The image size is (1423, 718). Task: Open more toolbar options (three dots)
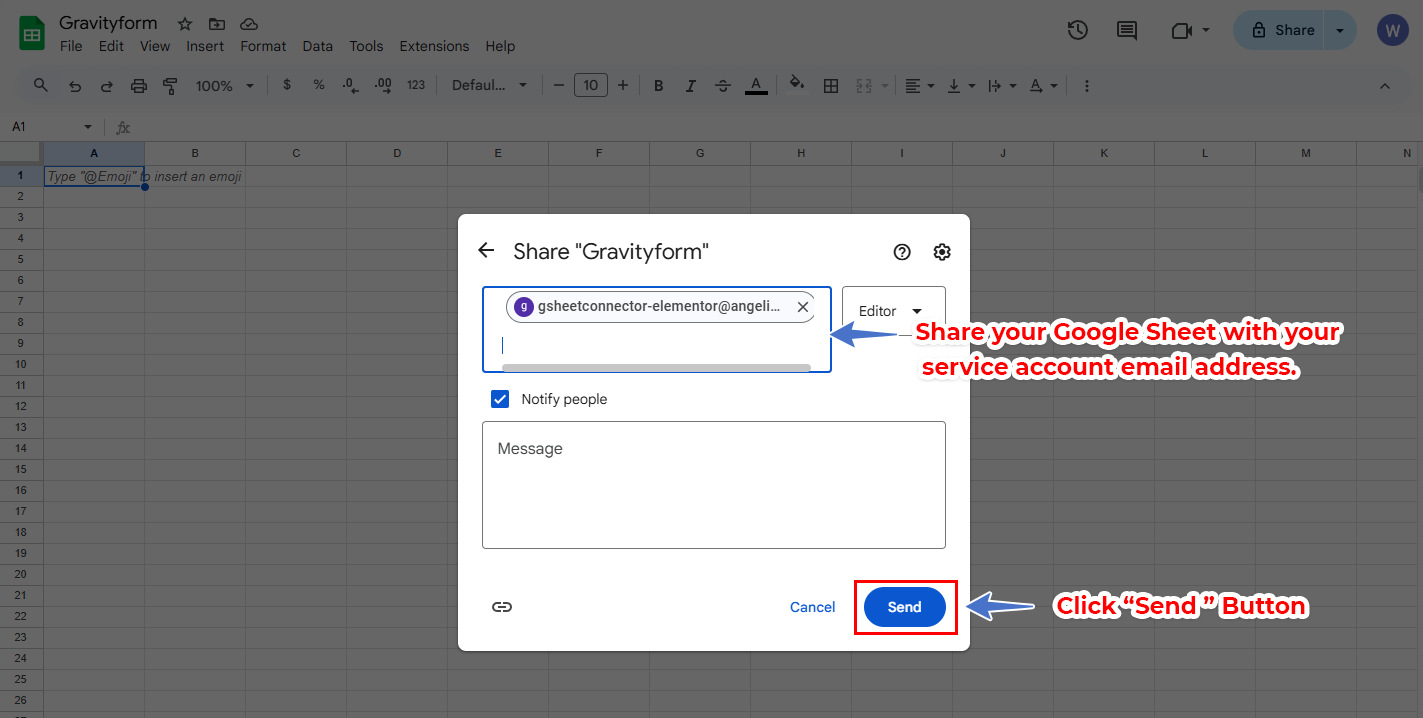click(1087, 86)
